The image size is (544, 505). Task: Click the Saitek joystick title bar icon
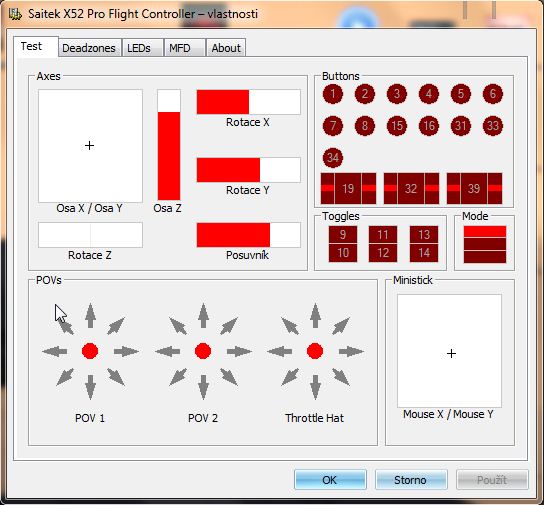(x=15, y=14)
